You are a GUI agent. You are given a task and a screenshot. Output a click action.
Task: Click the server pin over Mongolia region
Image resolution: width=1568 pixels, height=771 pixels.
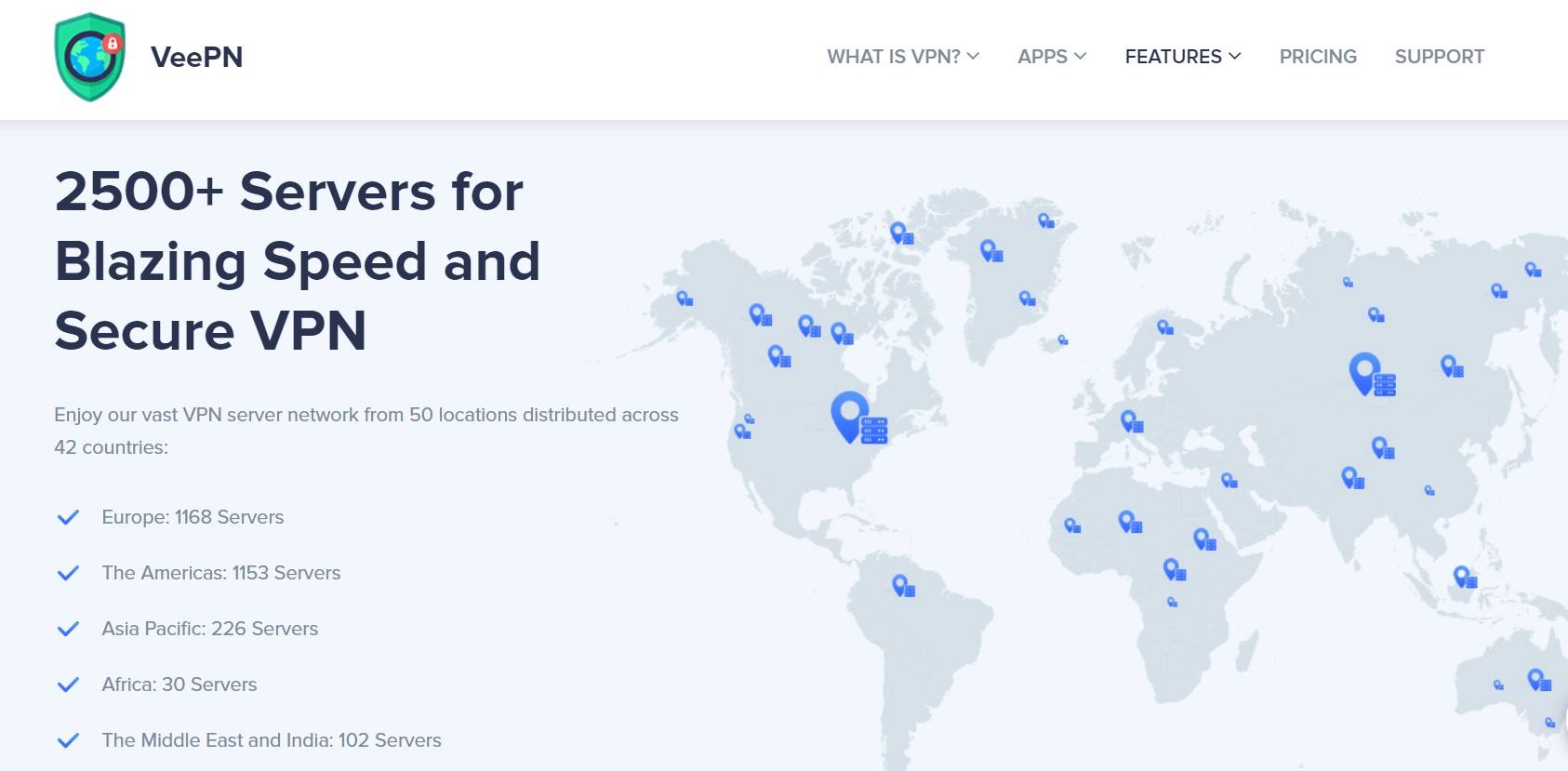(1383, 448)
